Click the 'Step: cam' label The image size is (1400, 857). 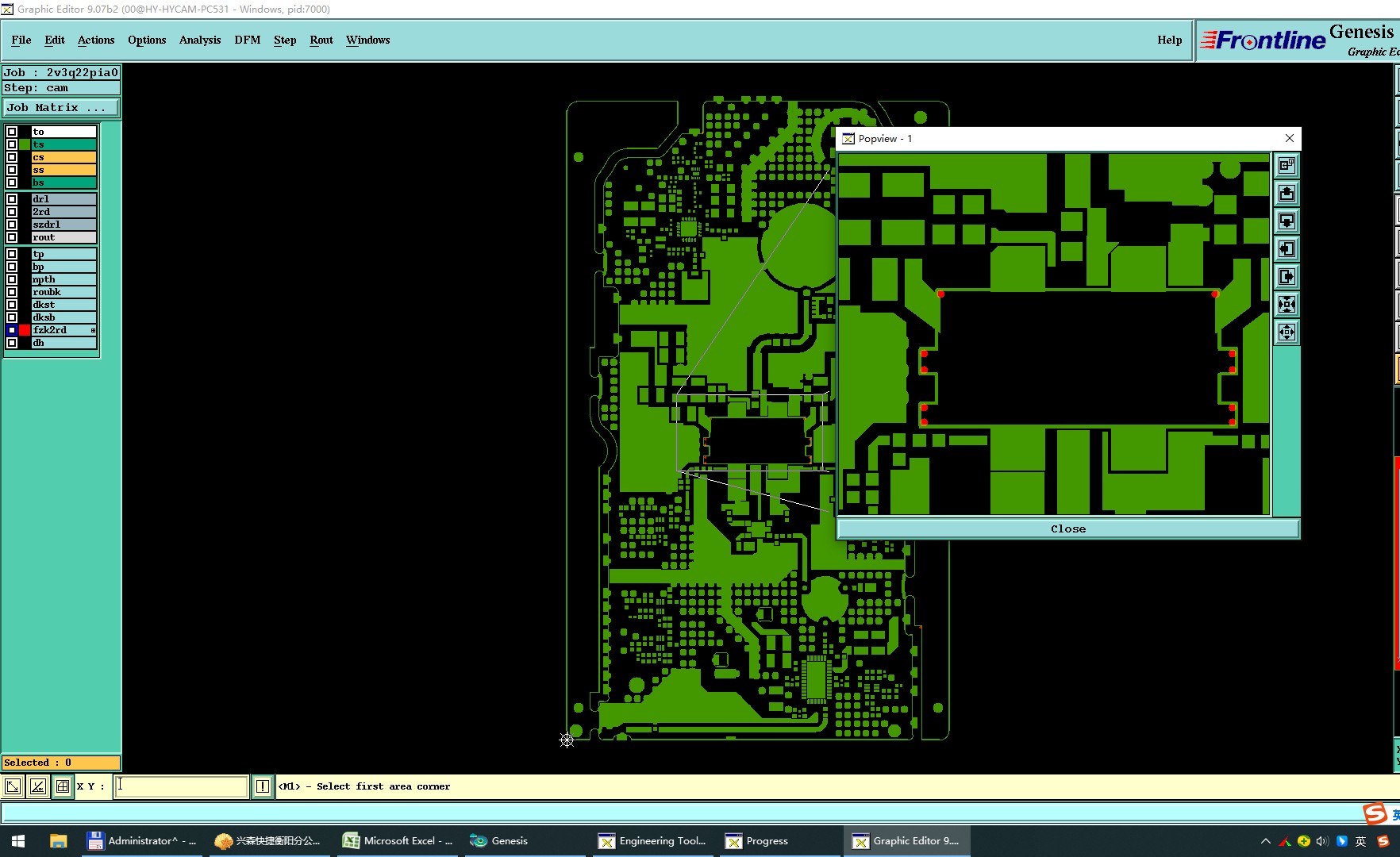(61, 88)
